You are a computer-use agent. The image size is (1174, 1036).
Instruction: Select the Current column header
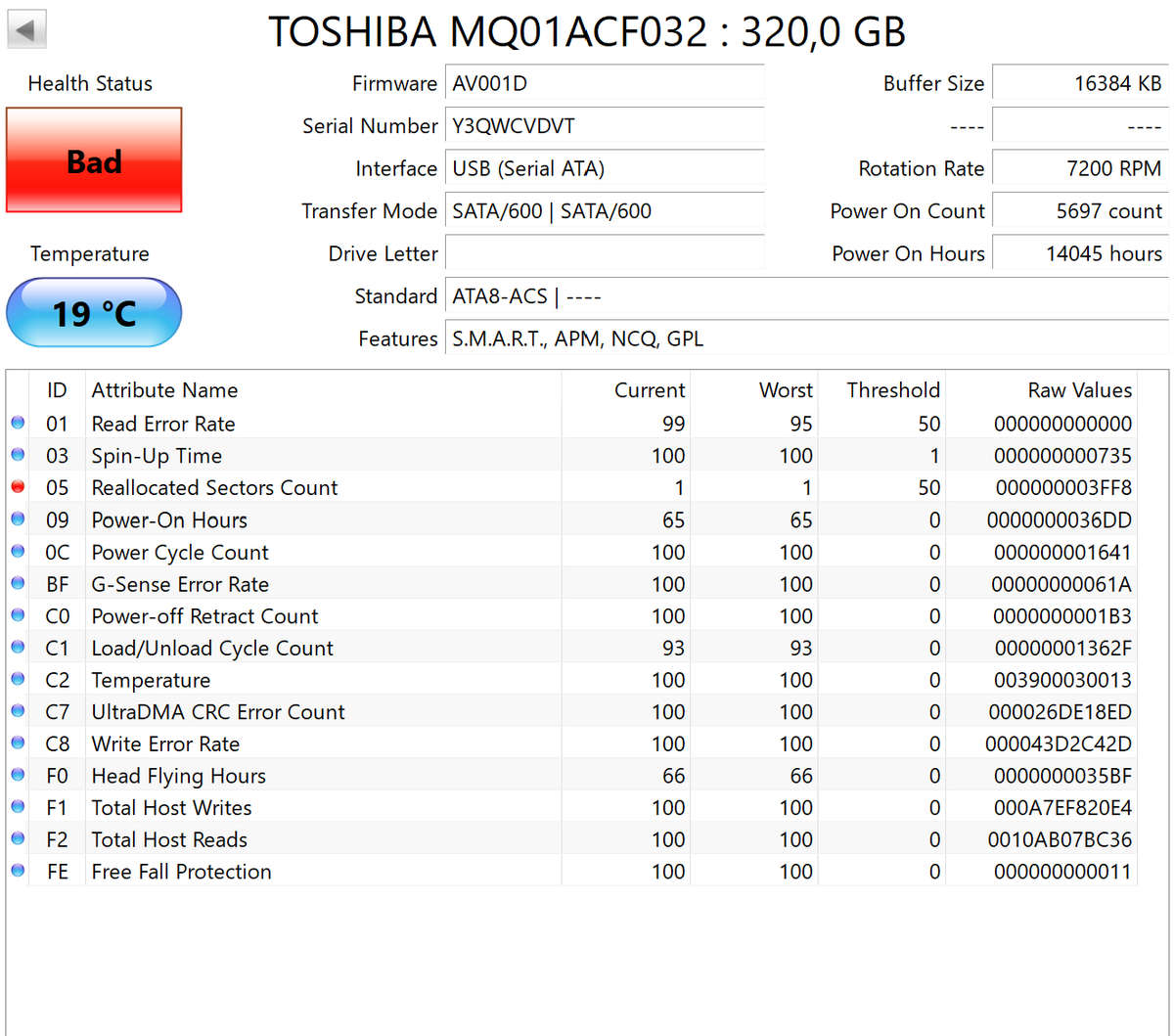point(650,389)
